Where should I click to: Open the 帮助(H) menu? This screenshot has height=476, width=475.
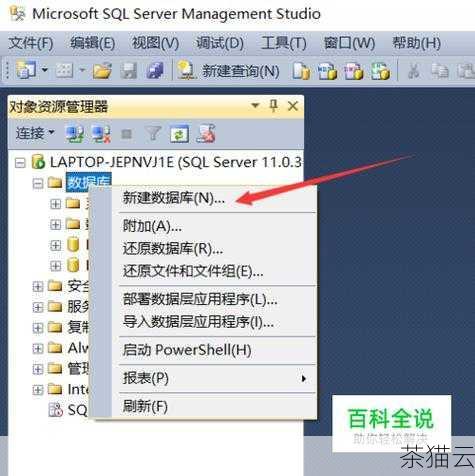coord(416,43)
